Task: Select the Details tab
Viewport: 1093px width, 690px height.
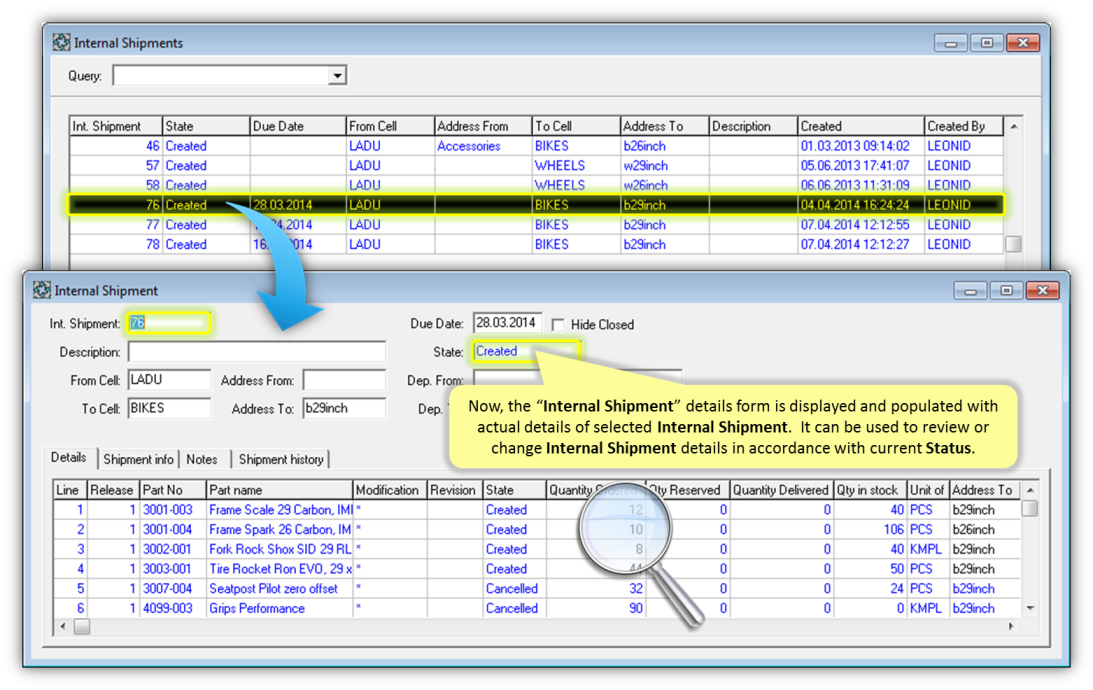Action: pos(68,458)
